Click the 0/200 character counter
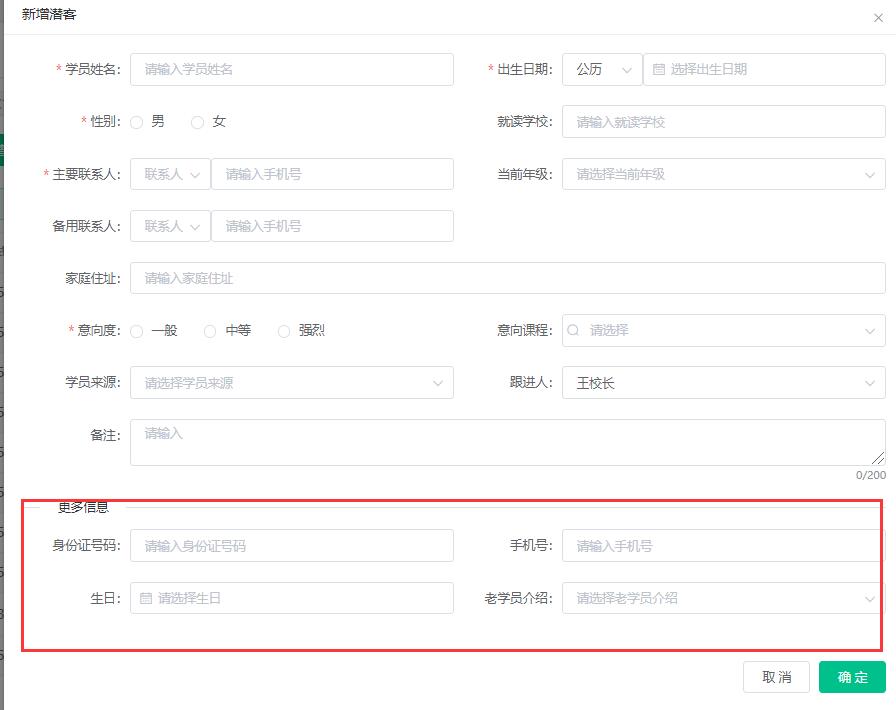 [x=871, y=475]
